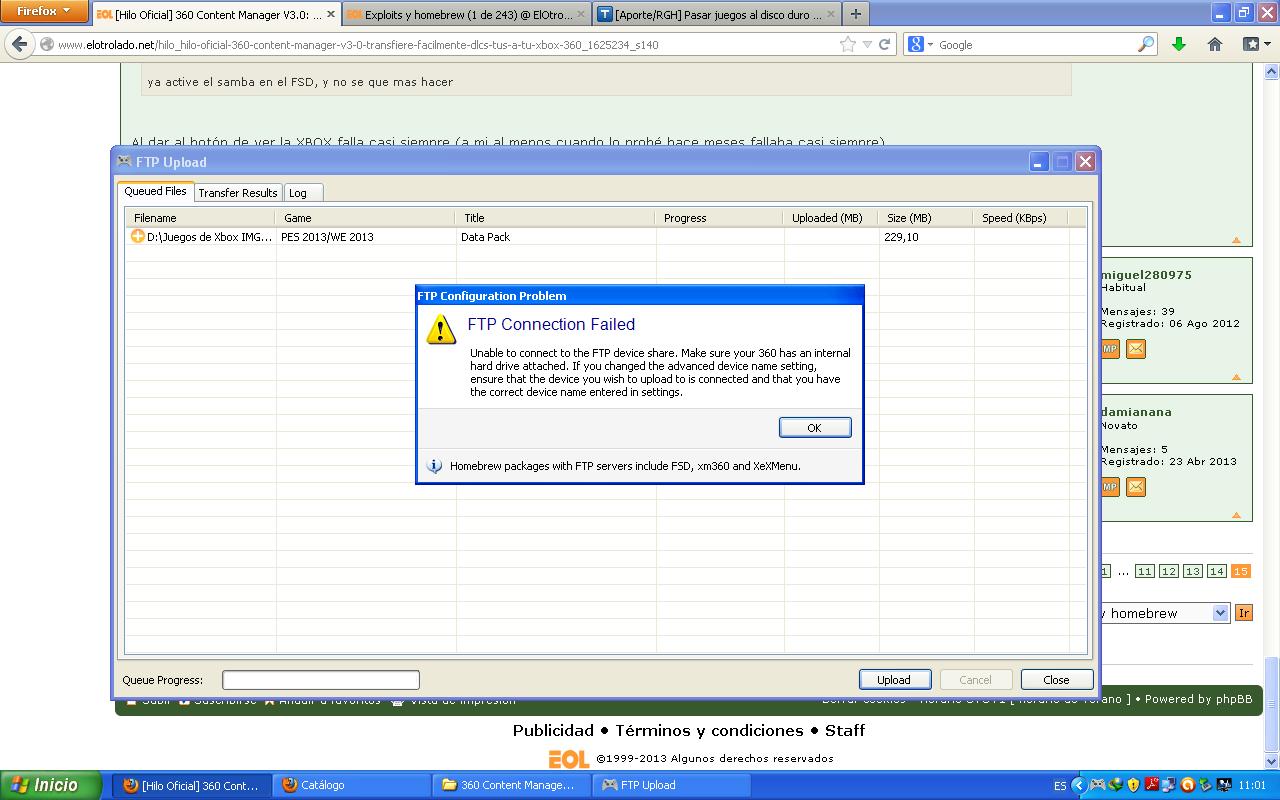Screen dimensions: 1280x800
Task: Open the Términos y condiciones footer link
Action: [x=709, y=731]
